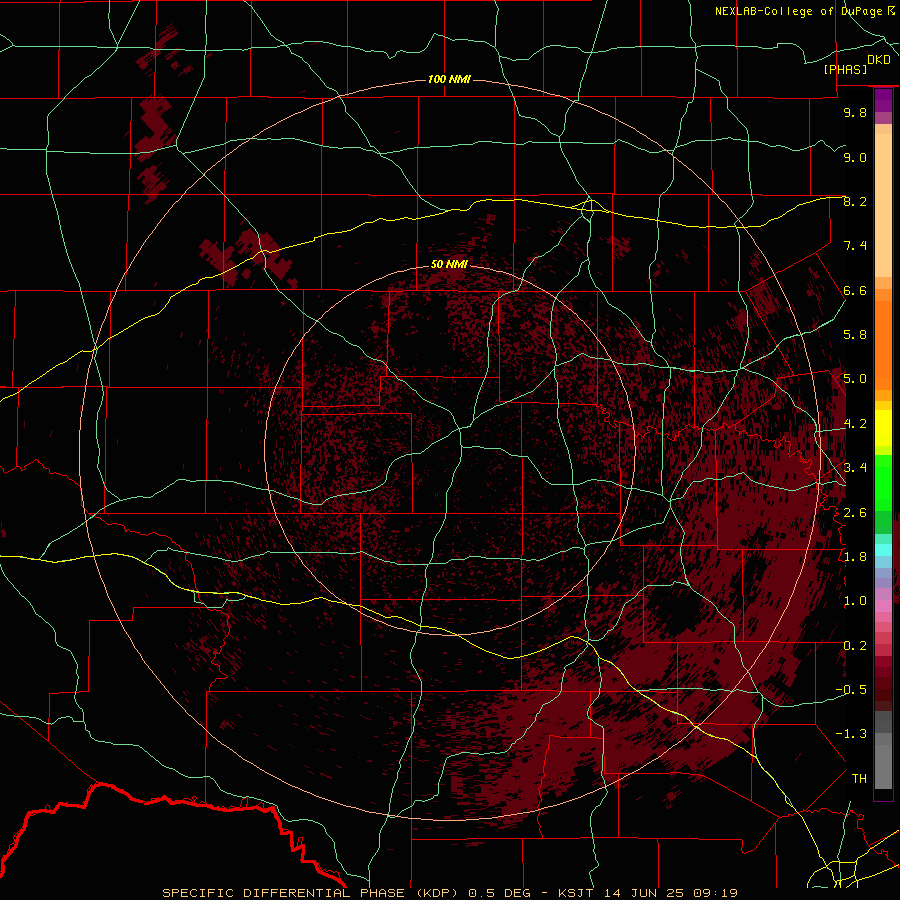The width and height of the screenshot is (900, 900).
Task: Click the 9.8 value on the color scale
Action: pyautogui.click(x=855, y=112)
